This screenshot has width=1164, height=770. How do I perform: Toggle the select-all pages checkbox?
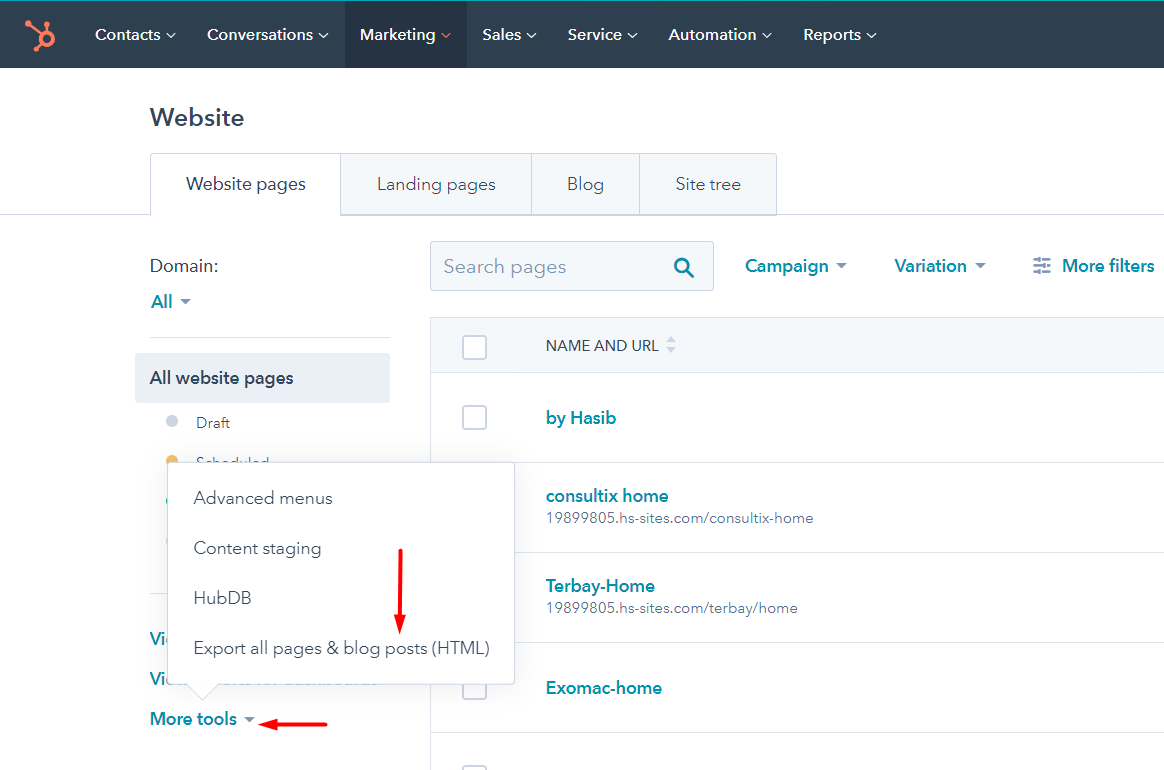[474, 347]
